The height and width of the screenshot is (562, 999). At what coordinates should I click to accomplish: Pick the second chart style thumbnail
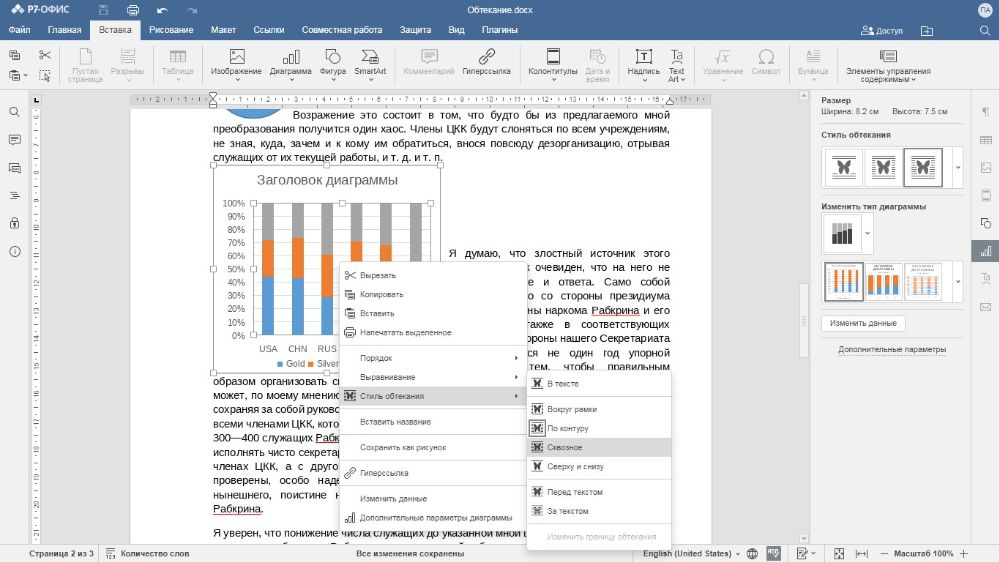[882, 282]
